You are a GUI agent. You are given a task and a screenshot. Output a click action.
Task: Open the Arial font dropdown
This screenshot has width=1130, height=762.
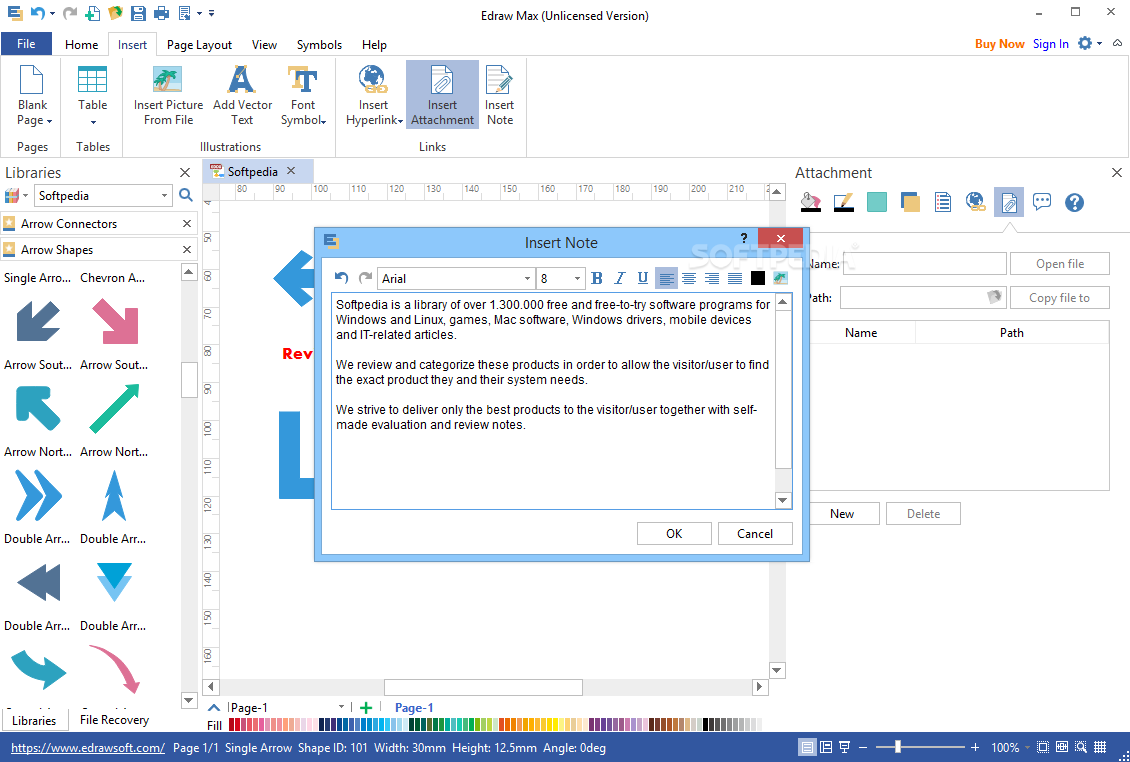(528, 279)
